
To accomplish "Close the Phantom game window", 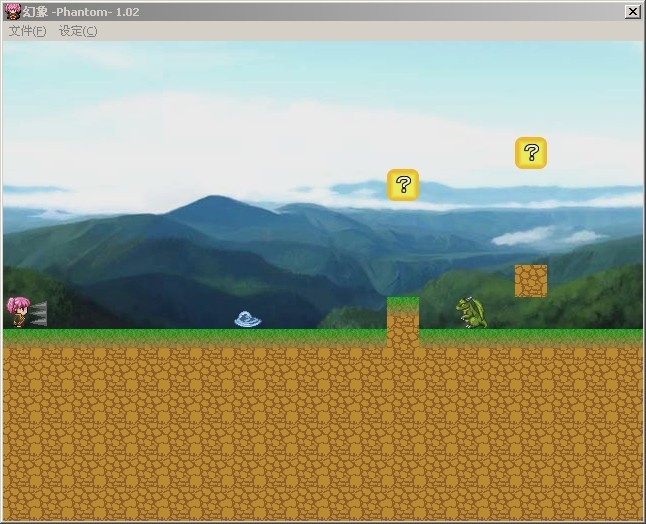I will [632, 12].
